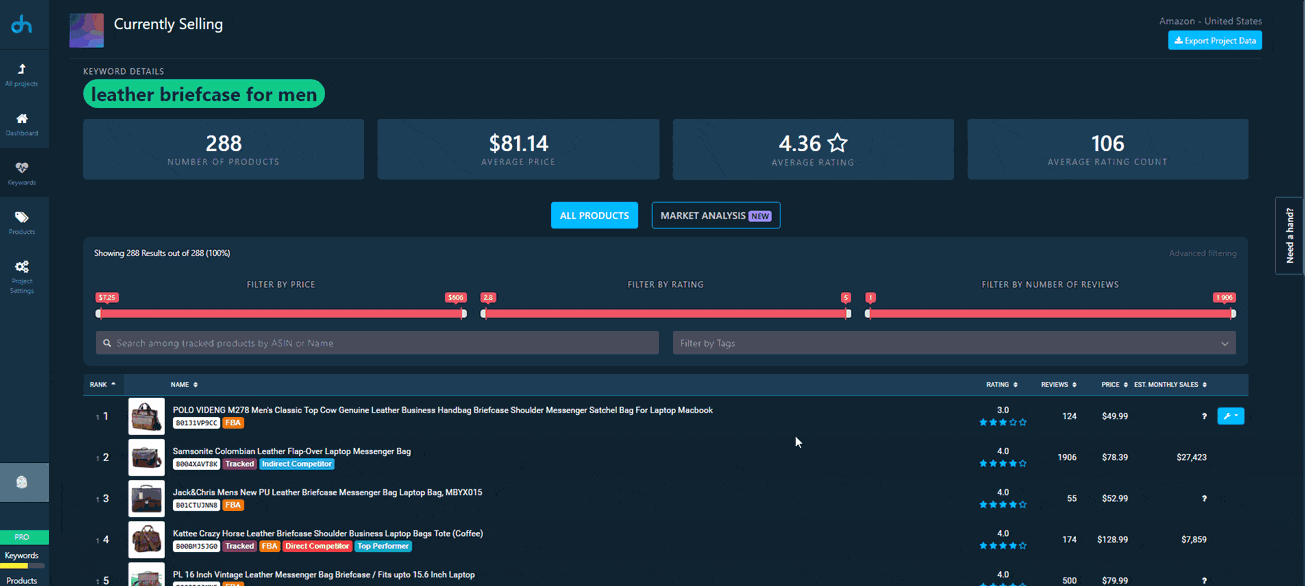Grab the maximum price slider handle
The width and height of the screenshot is (1305, 586).
click(463, 314)
